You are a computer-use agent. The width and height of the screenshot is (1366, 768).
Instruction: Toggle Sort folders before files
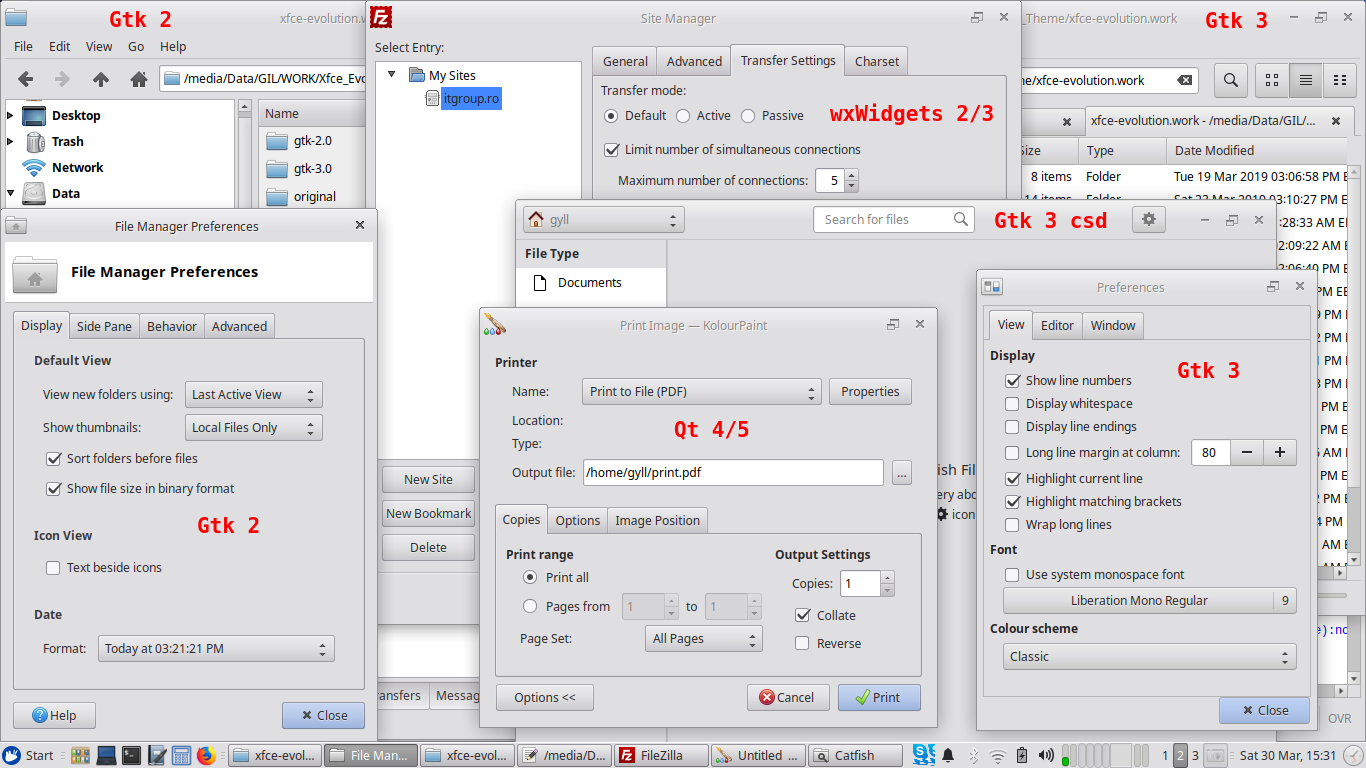point(54,459)
